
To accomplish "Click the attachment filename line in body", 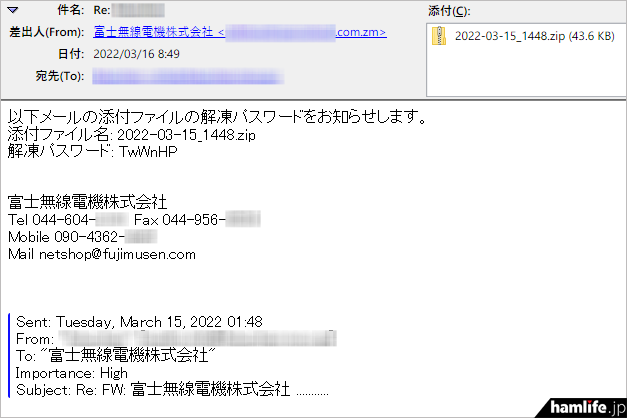I will click(132, 135).
